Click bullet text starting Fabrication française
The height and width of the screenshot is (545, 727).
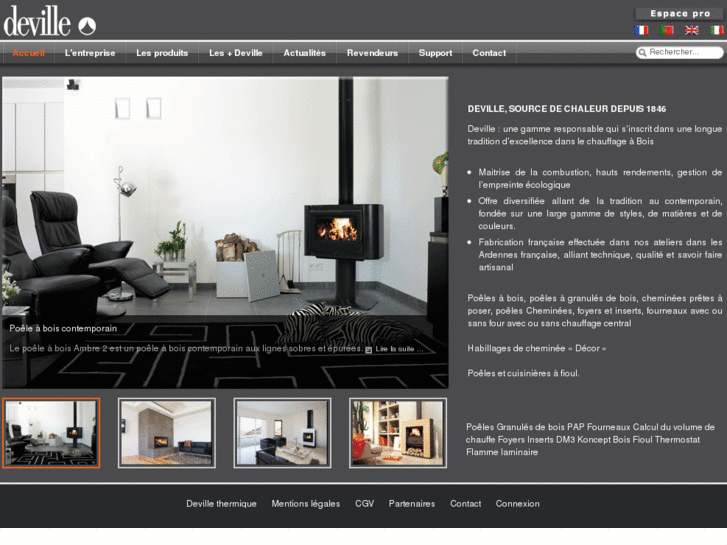coord(600,255)
